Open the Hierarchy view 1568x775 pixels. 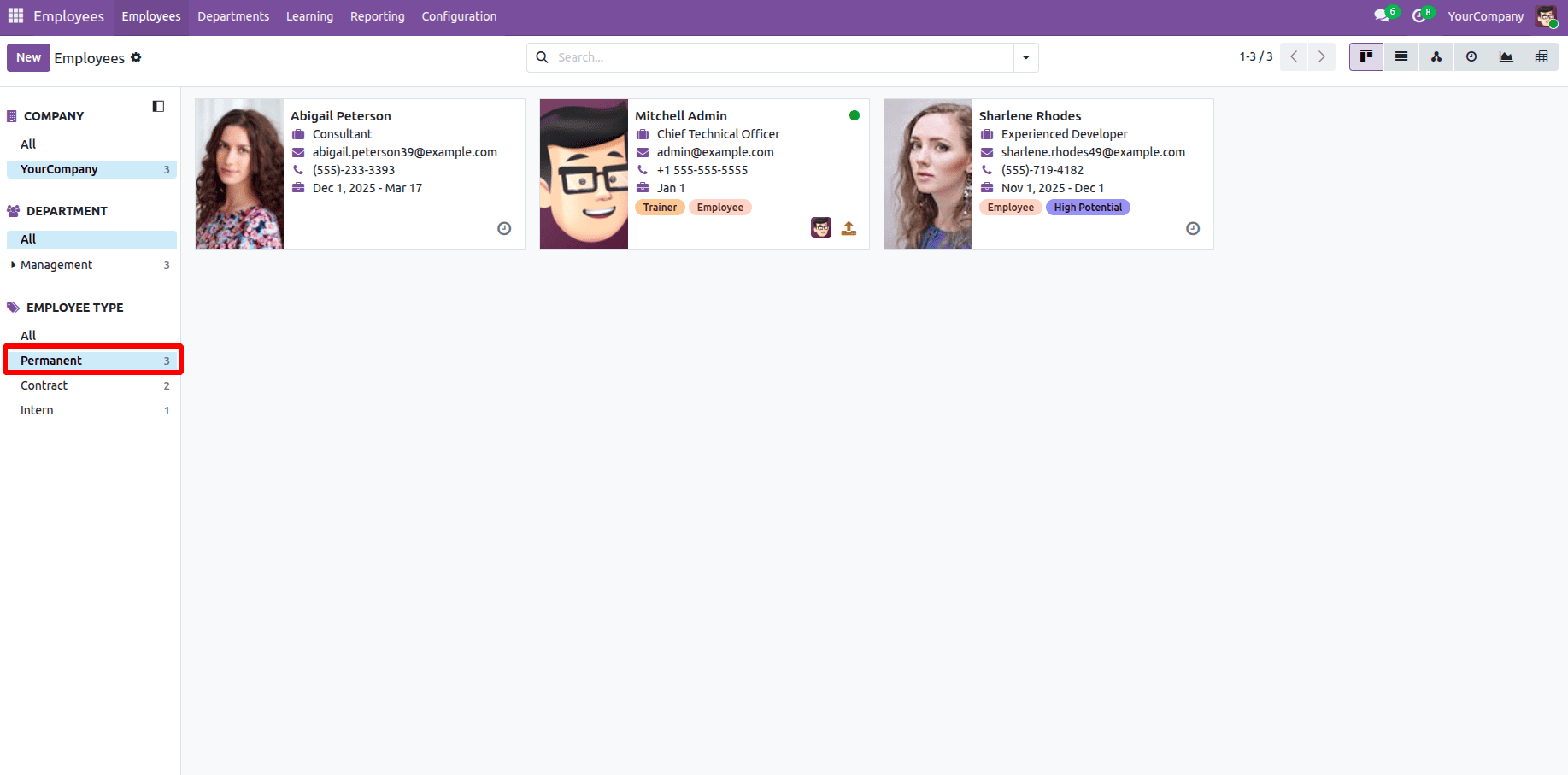[1436, 56]
